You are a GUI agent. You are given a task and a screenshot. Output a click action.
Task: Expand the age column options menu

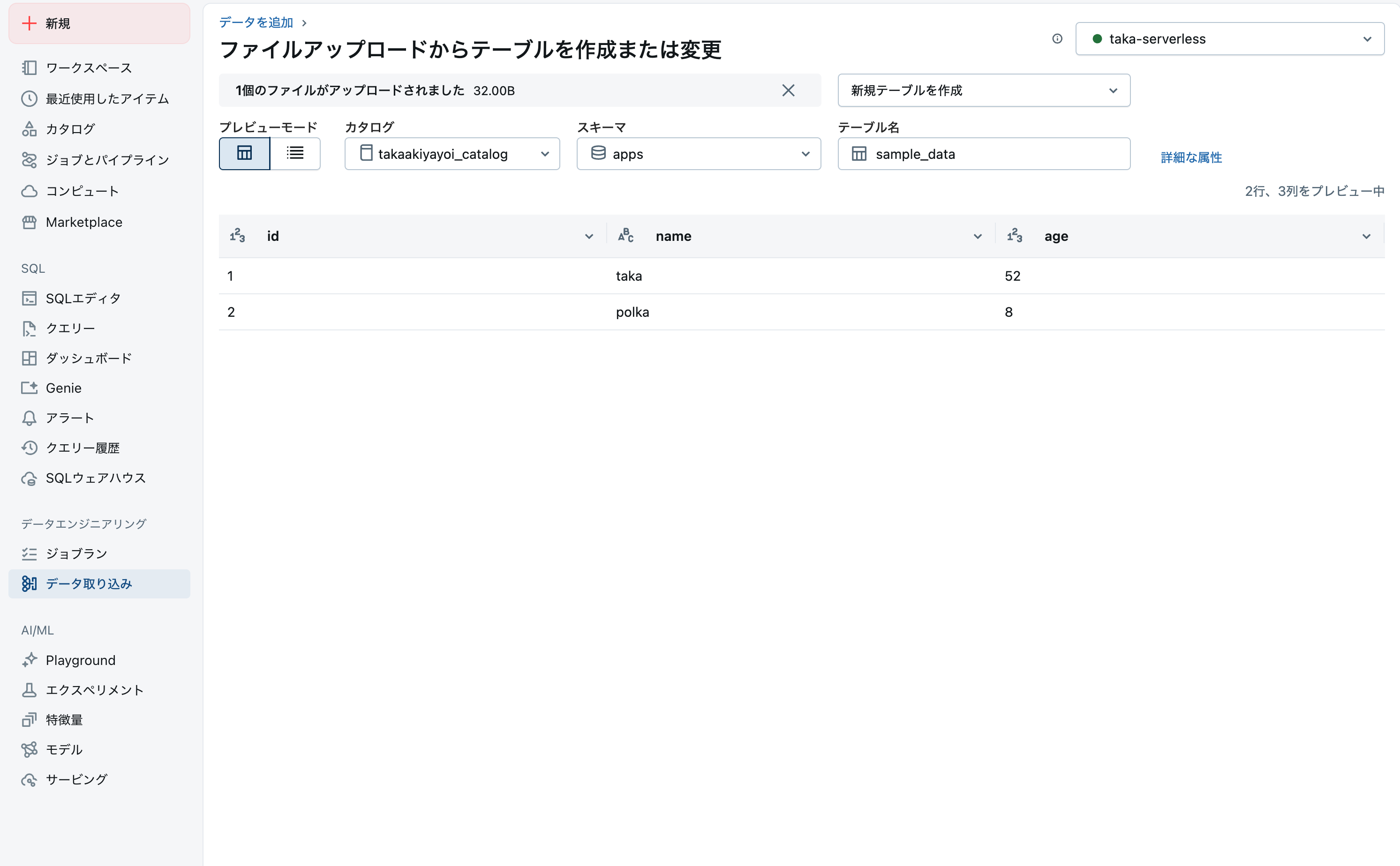coord(1366,236)
